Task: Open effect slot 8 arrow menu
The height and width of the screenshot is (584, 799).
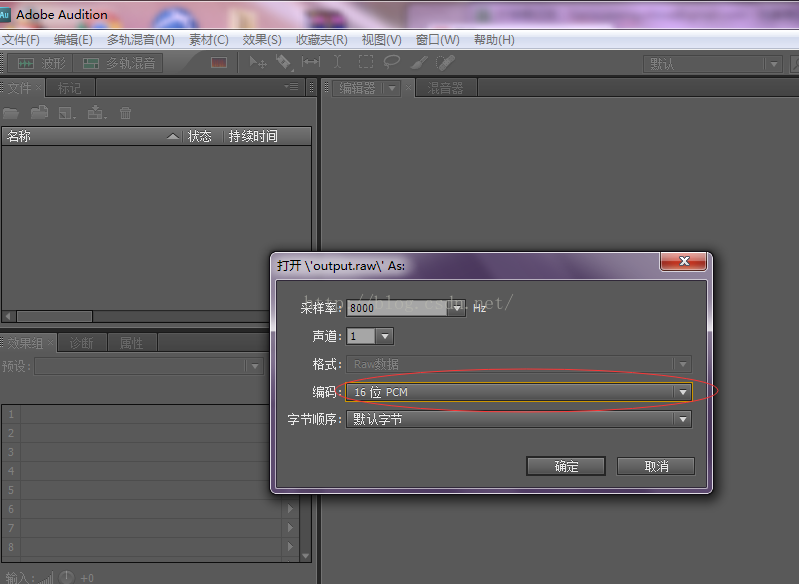Action: [290, 546]
